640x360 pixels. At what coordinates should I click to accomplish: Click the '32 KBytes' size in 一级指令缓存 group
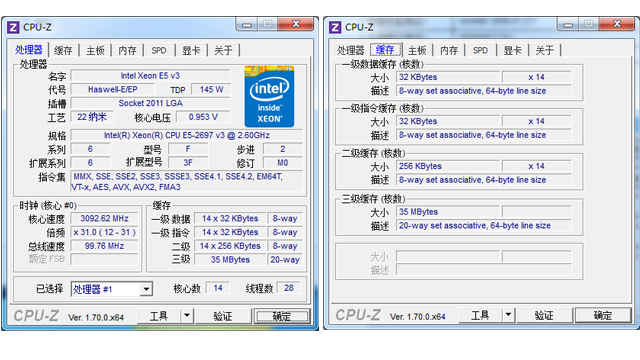click(448, 121)
